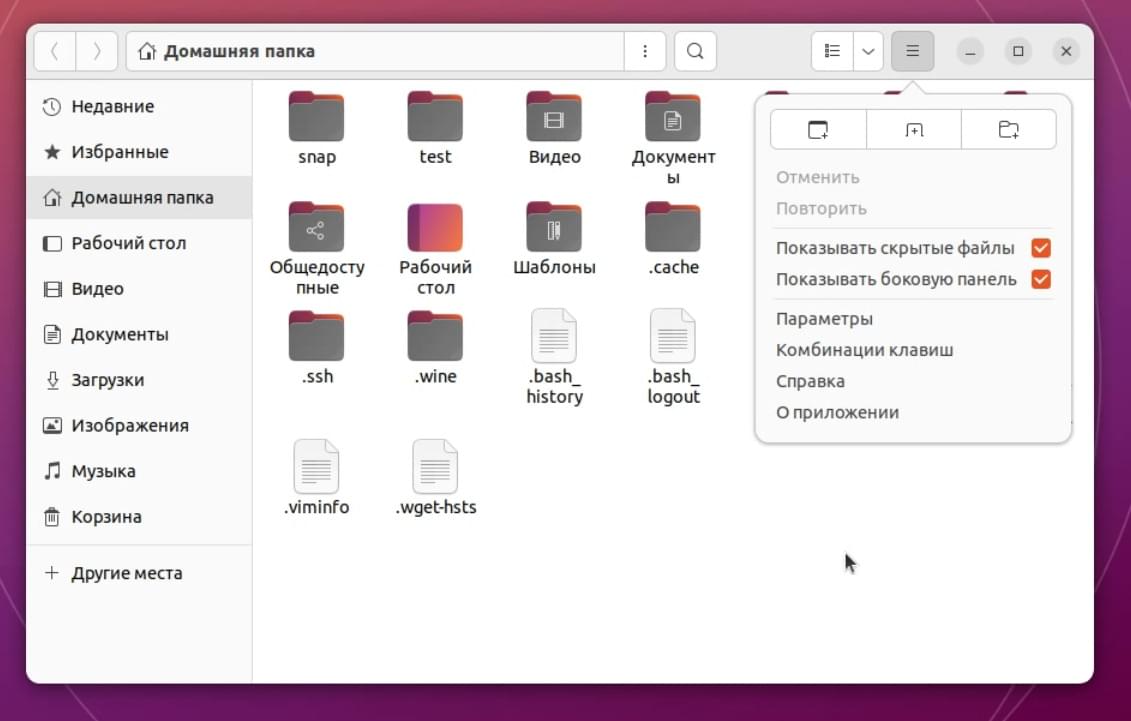Select Домашняя папка in the sidebar

pos(139,198)
